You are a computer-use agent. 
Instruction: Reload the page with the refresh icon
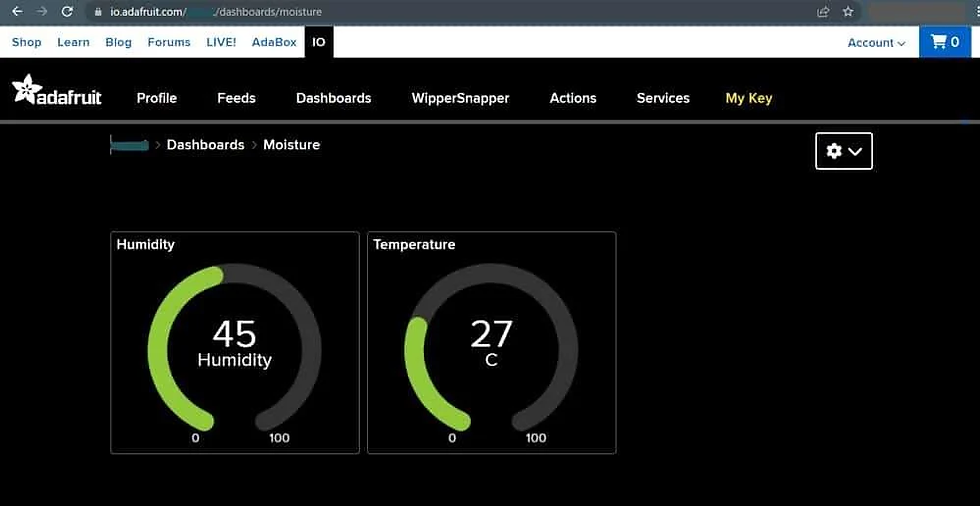[68, 11]
